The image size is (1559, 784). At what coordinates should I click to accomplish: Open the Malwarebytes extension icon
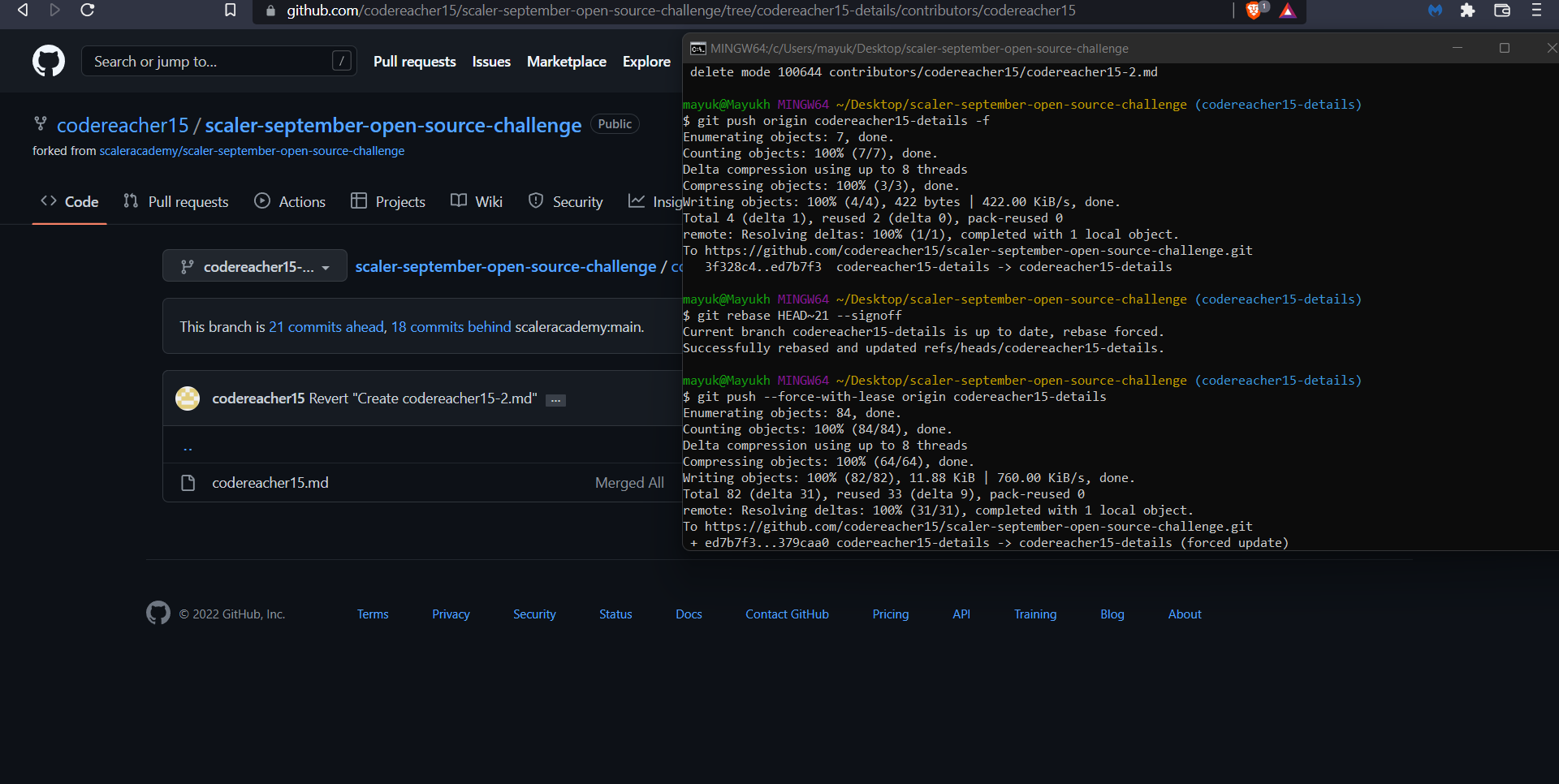tap(1436, 11)
